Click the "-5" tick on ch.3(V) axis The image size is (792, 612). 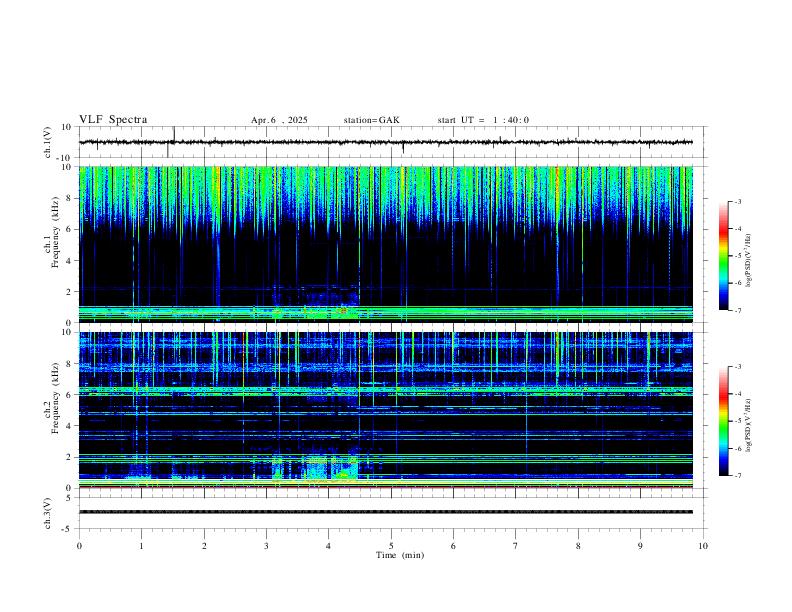(x=68, y=529)
